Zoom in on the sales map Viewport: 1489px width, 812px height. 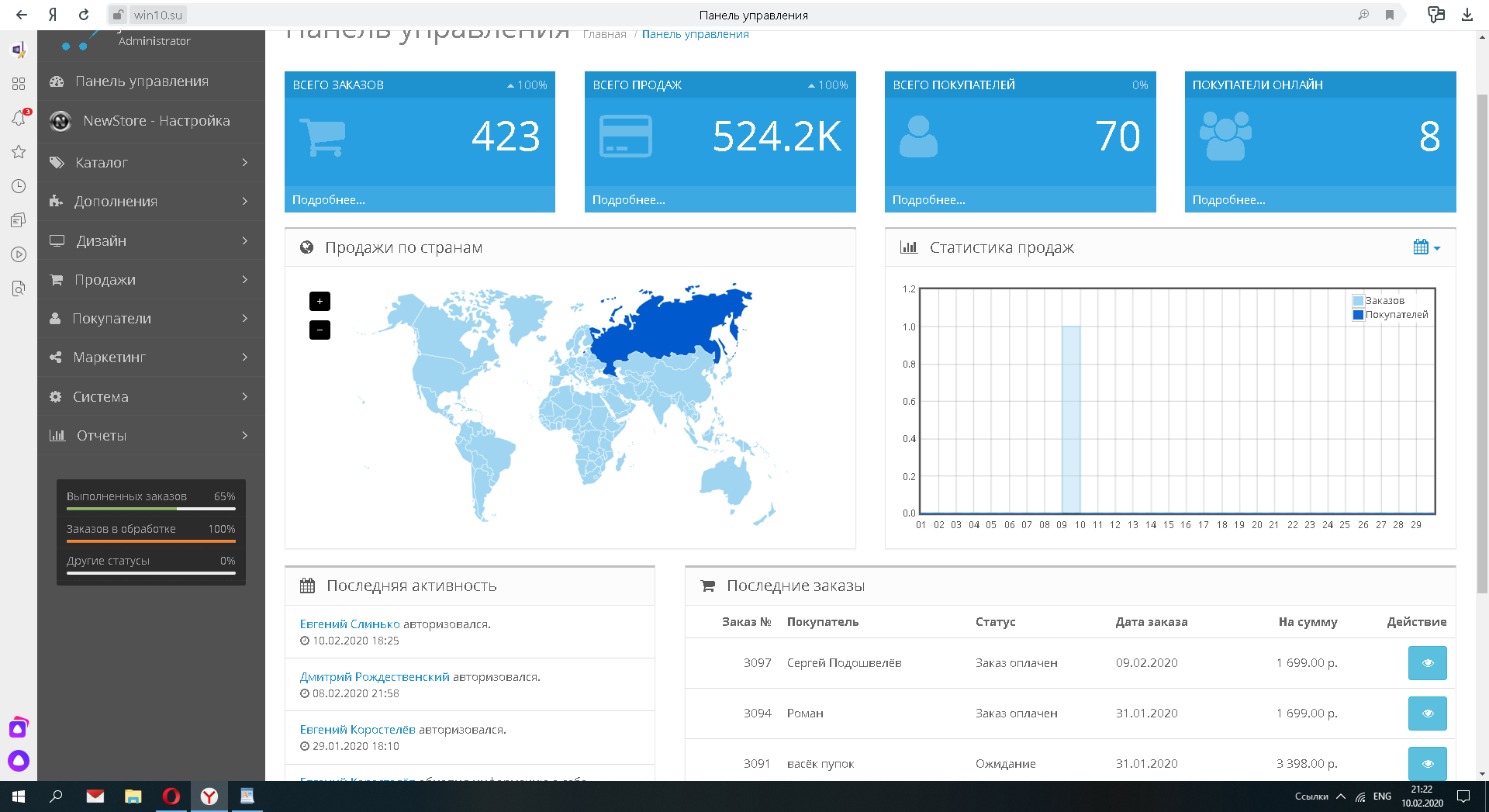click(x=320, y=301)
